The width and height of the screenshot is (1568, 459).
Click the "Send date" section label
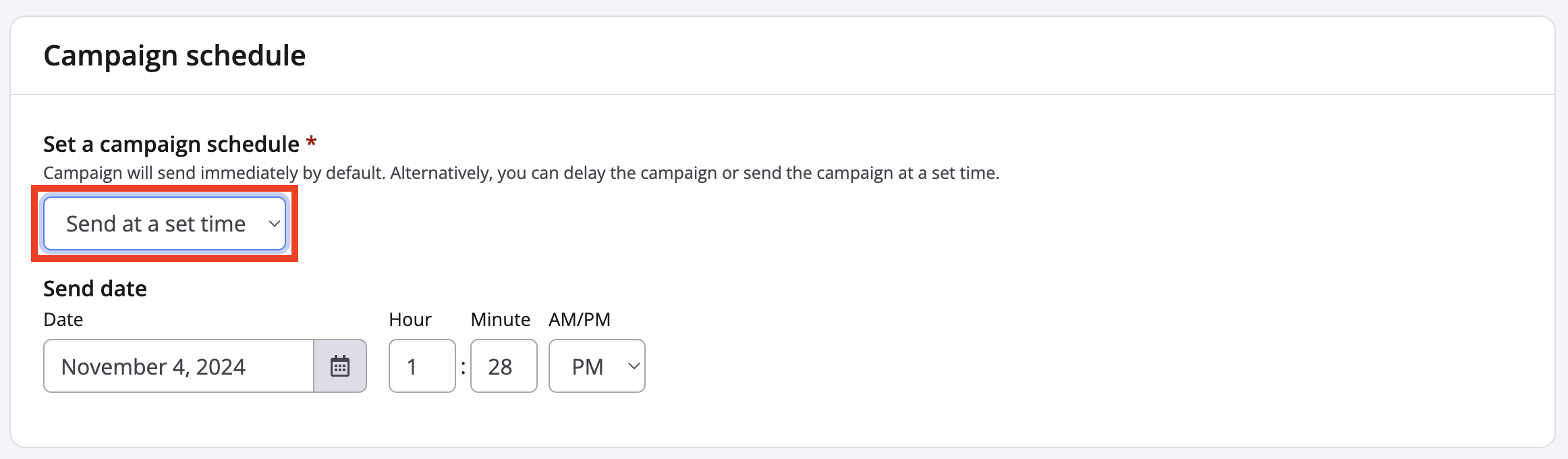click(95, 289)
